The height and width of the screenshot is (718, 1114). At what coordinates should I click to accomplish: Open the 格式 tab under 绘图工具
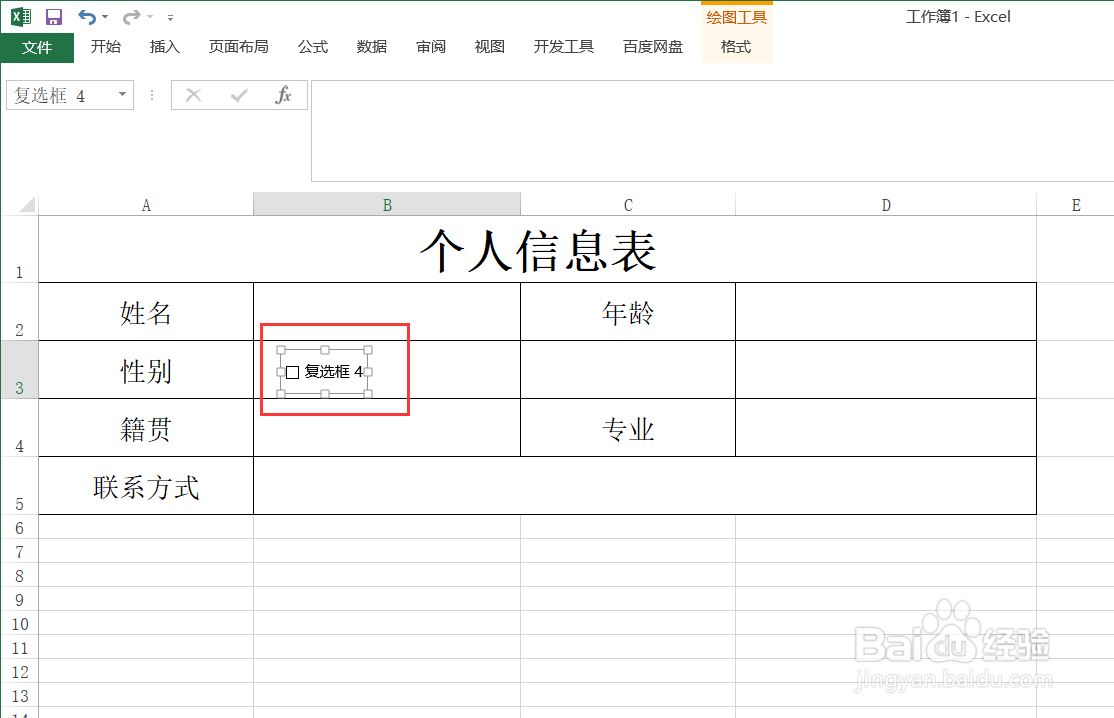(x=736, y=47)
